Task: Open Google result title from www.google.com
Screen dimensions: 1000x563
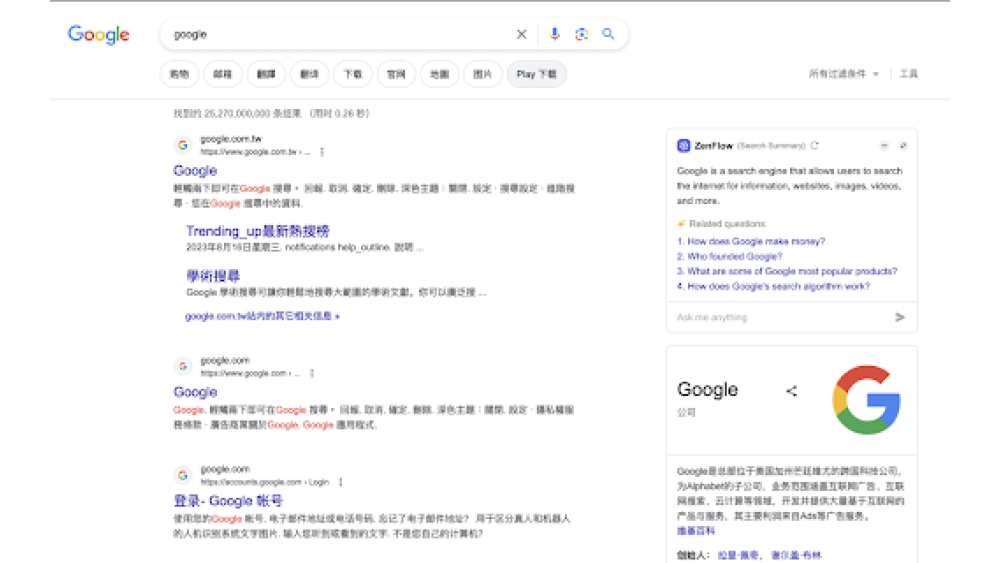Action: [x=195, y=392]
